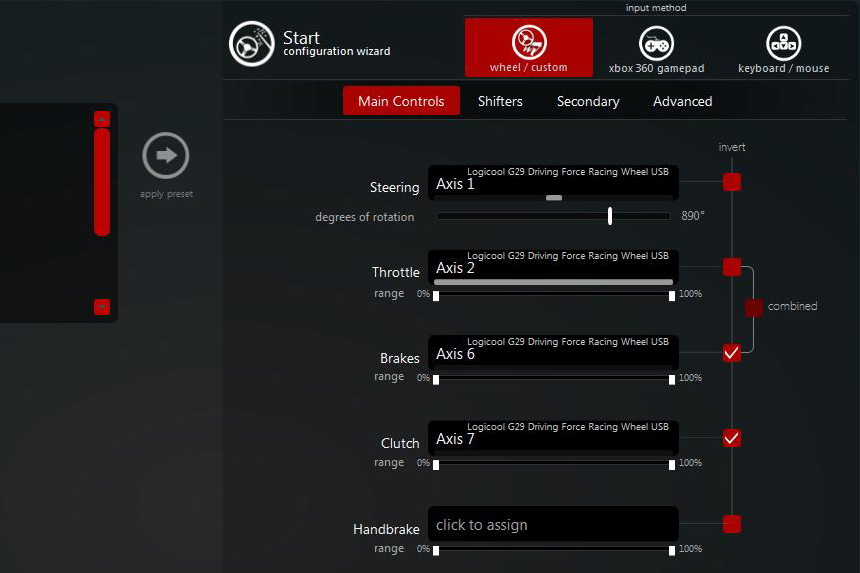Go to the Advanced tab
Image resolution: width=860 pixels, height=573 pixels.
(683, 101)
